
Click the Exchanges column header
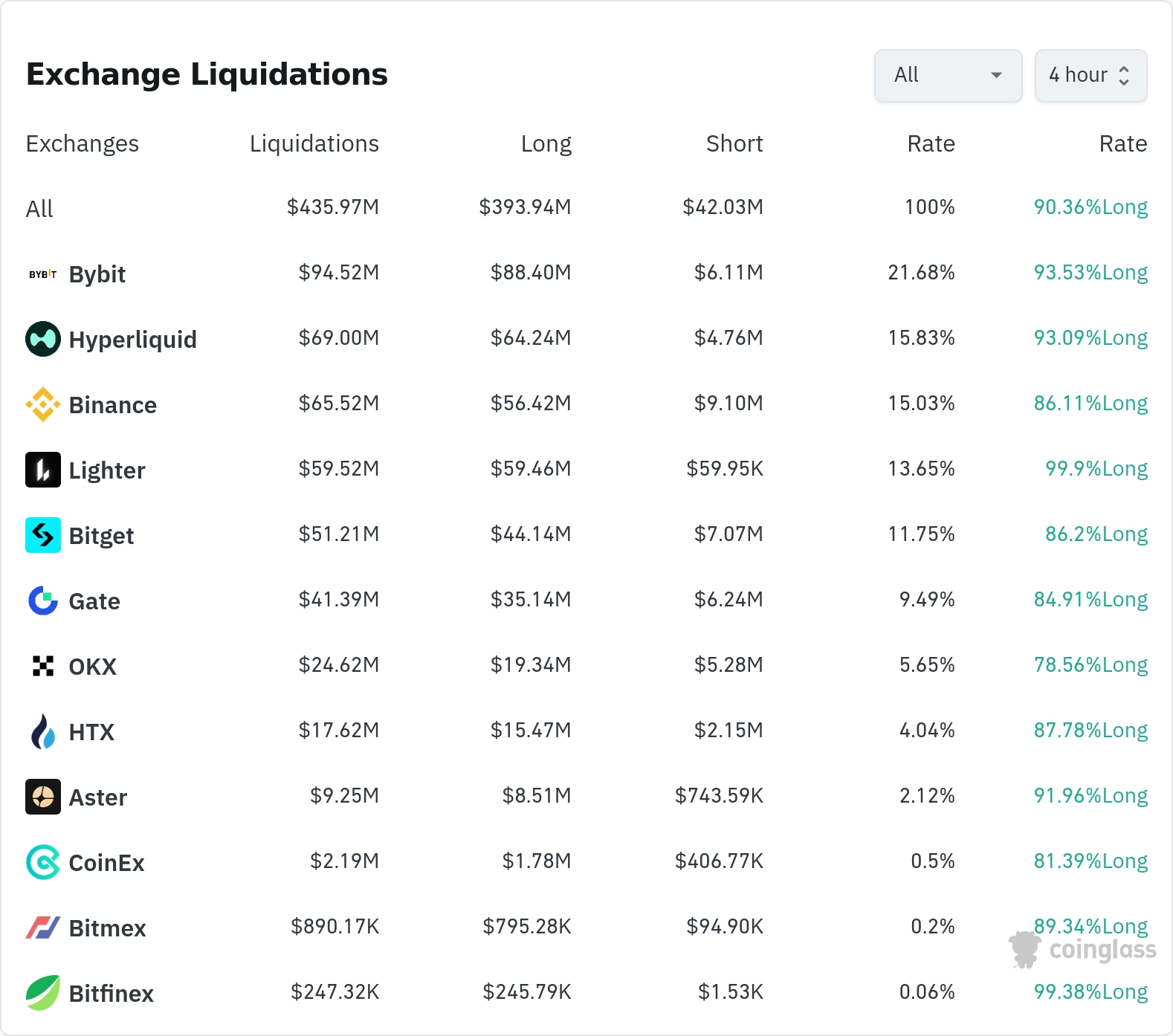click(83, 143)
